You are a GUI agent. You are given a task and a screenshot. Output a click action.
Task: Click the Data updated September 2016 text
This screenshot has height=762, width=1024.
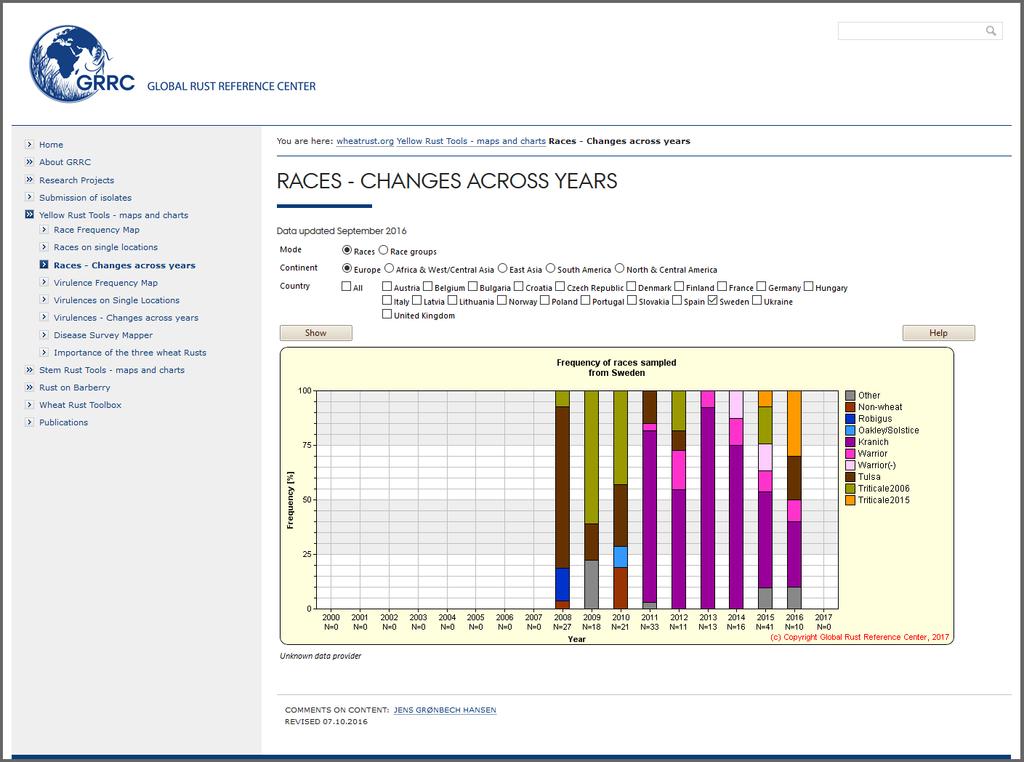click(342, 231)
